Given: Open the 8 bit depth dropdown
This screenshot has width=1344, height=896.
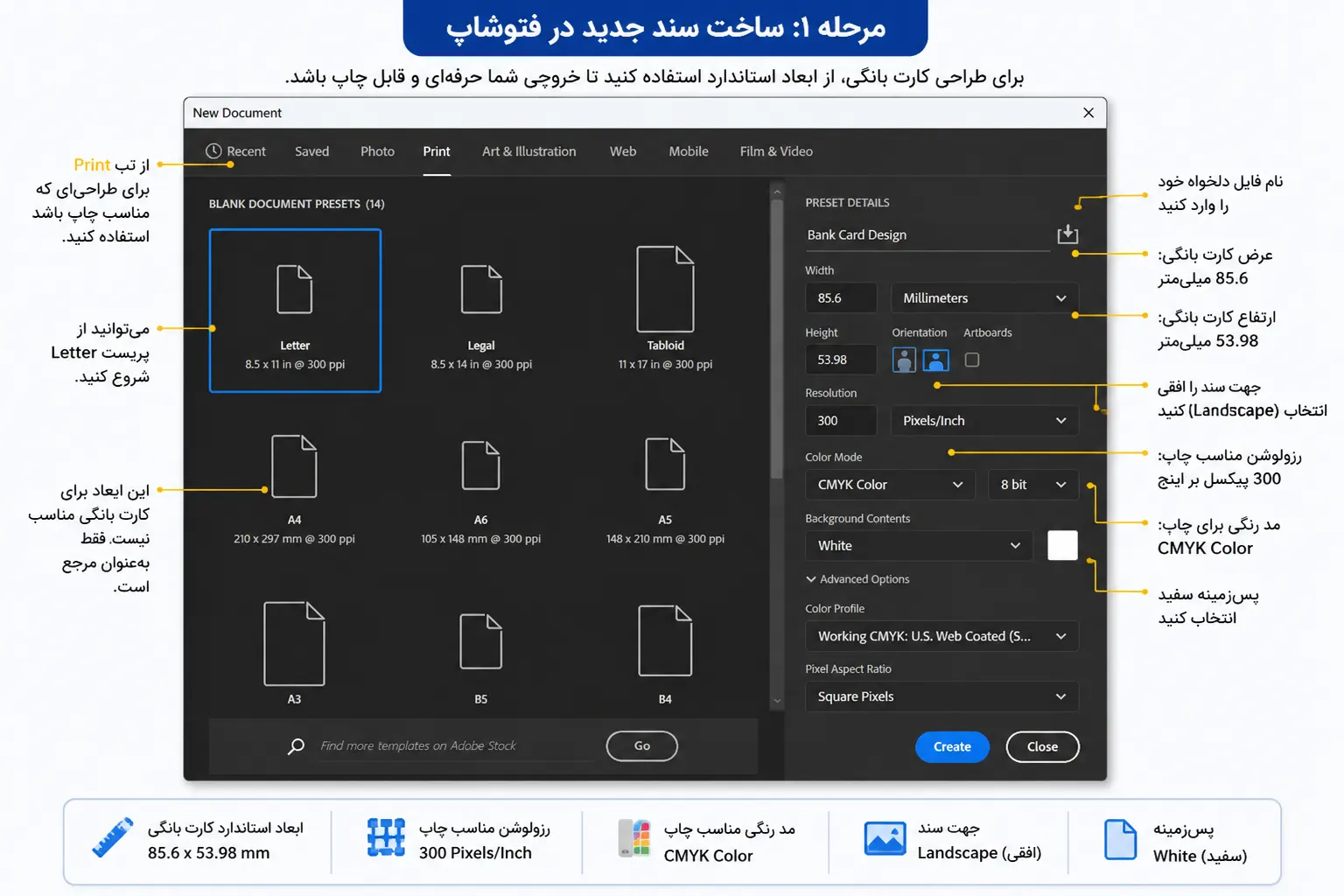Looking at the screenshot, I should [x=1033, y=485].
